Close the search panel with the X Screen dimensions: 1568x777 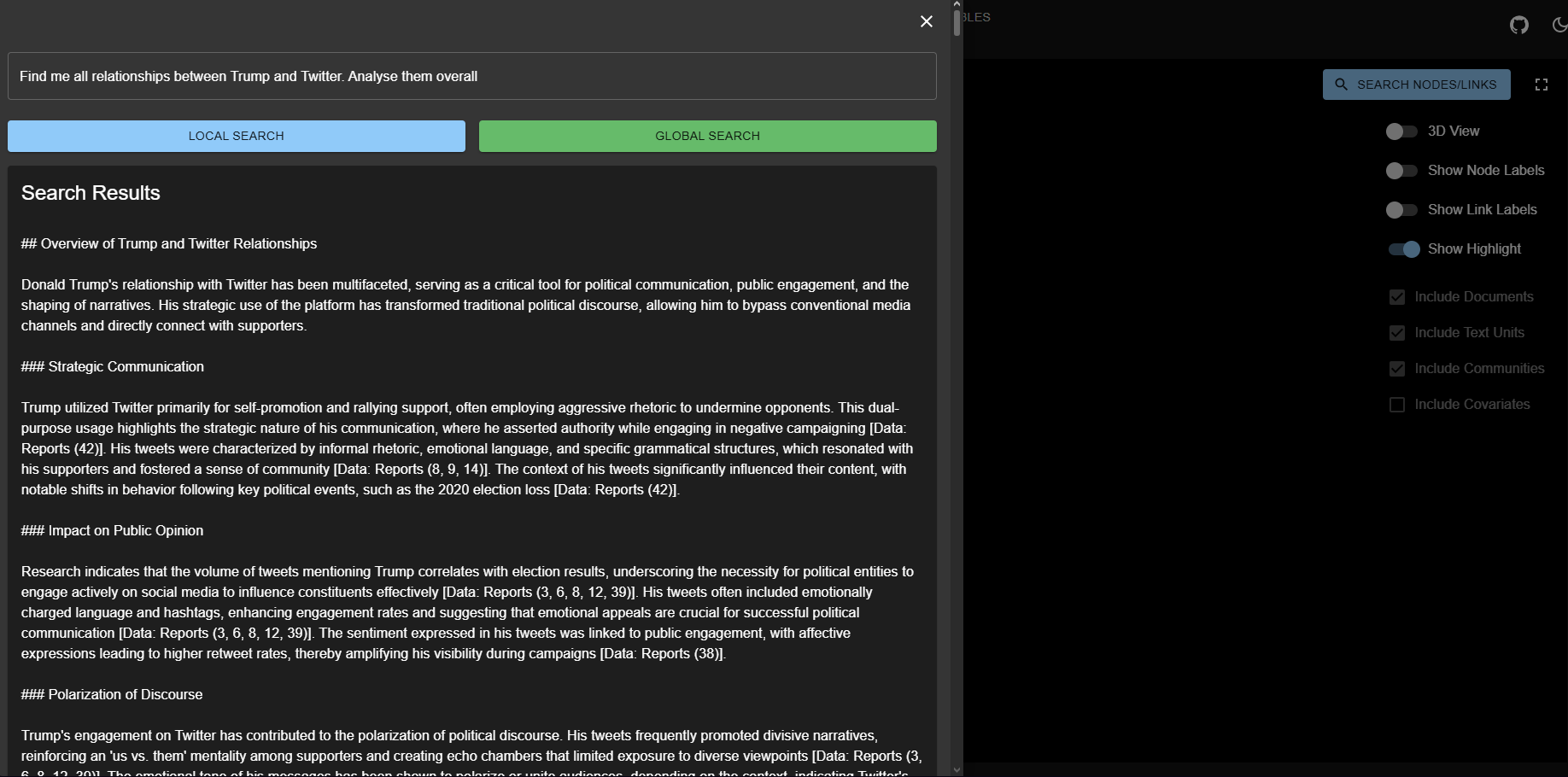(x=926, y=21)
